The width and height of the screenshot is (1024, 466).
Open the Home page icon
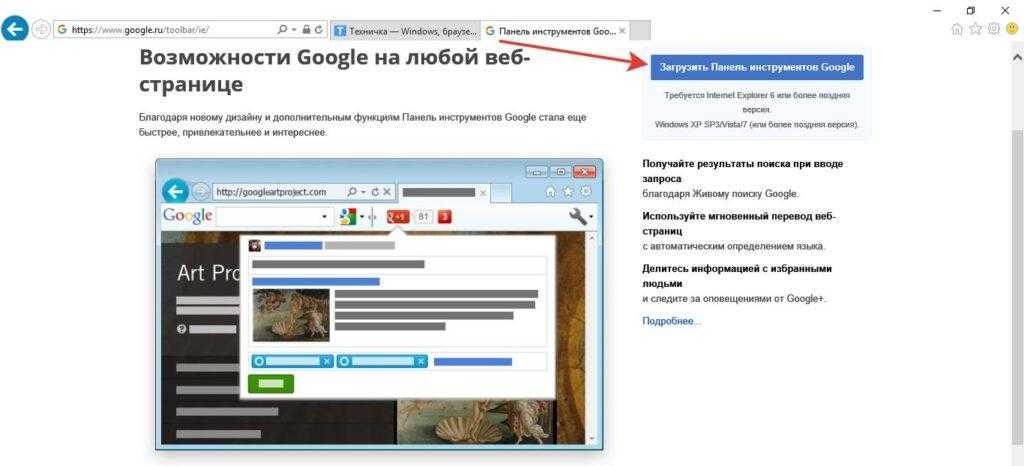coord(957,29)
